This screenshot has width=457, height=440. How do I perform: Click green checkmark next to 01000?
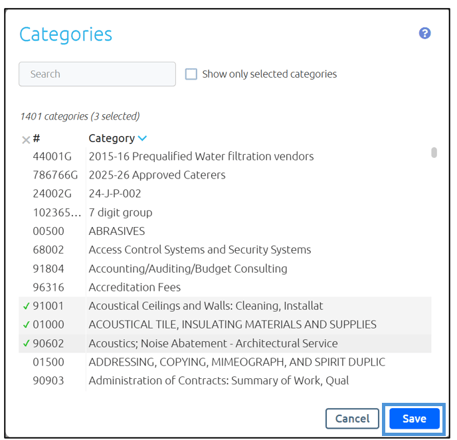[26, 324]
